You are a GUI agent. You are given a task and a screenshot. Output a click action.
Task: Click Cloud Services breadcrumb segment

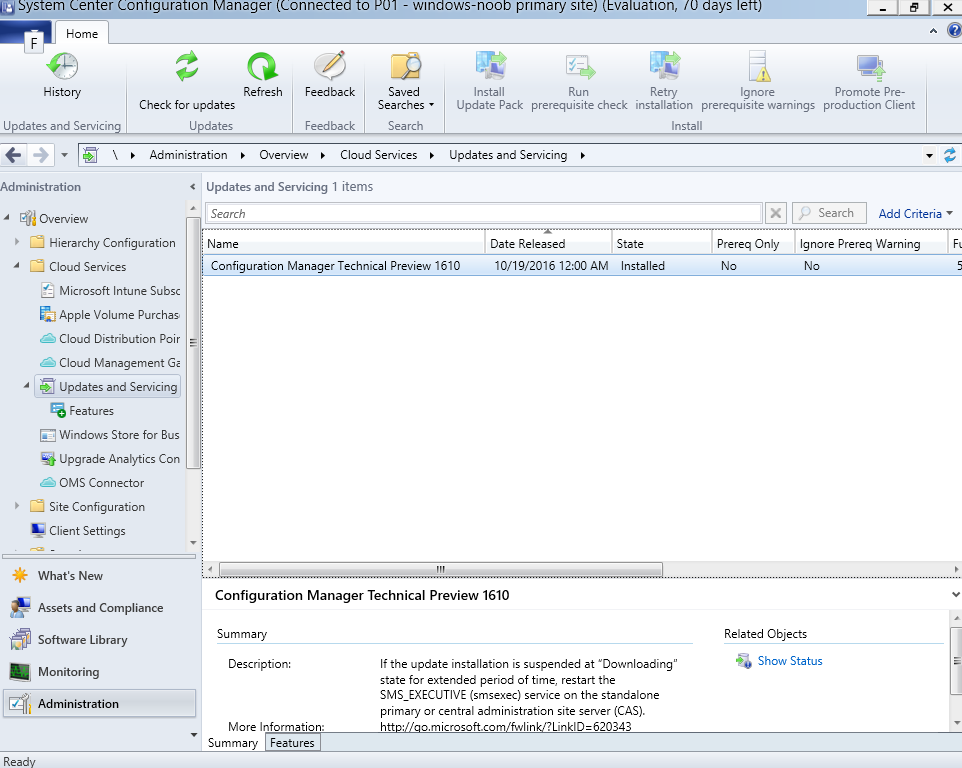[x=379, y=155]
